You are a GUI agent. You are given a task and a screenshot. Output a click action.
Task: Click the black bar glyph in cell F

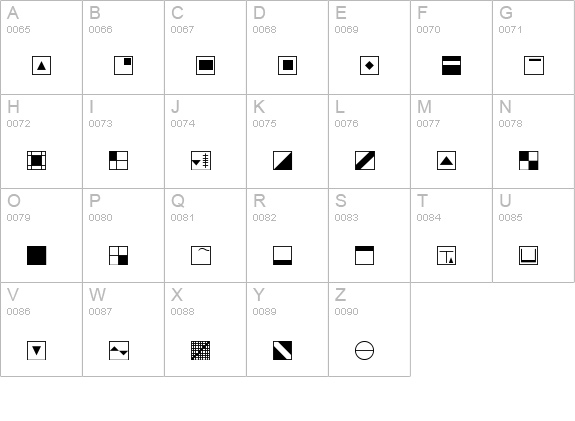(x=451, y=66)
